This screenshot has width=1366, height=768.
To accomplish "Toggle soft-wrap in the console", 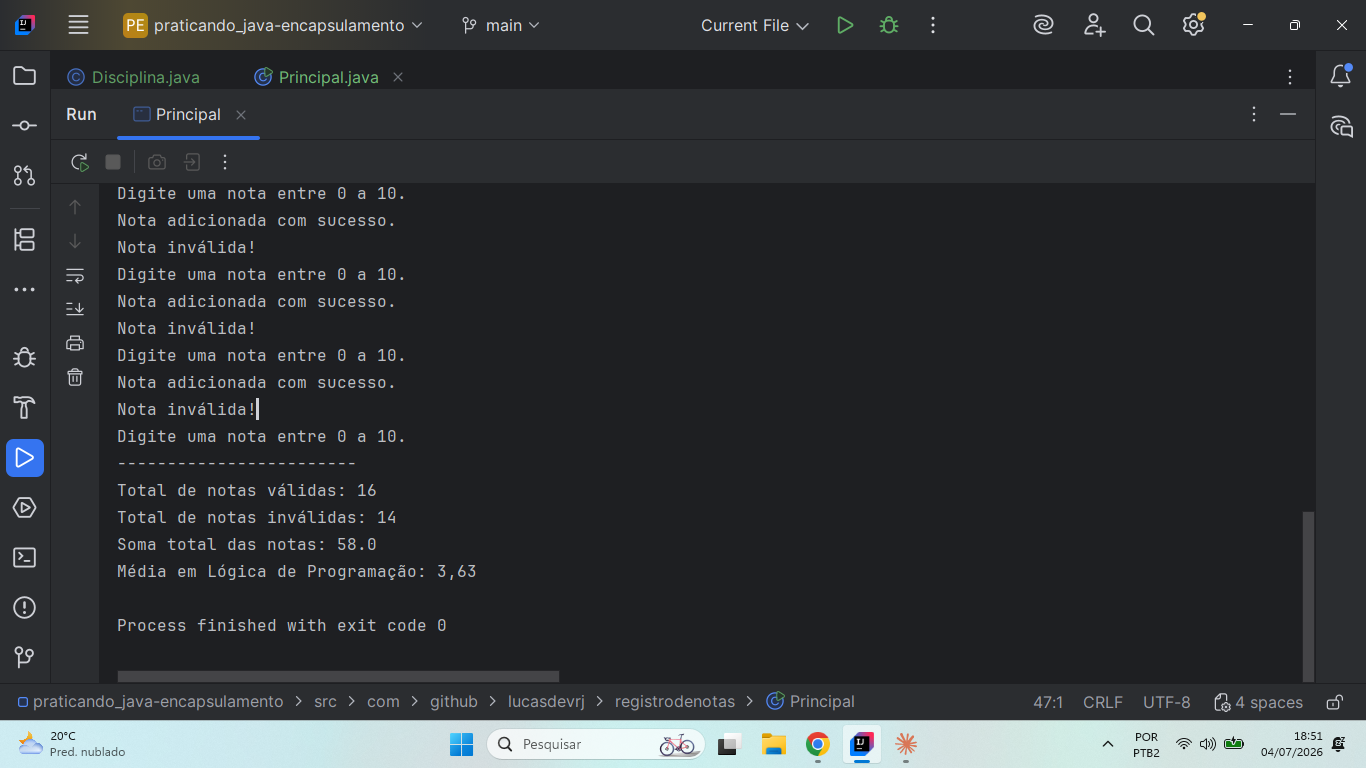I will (75, 275).
